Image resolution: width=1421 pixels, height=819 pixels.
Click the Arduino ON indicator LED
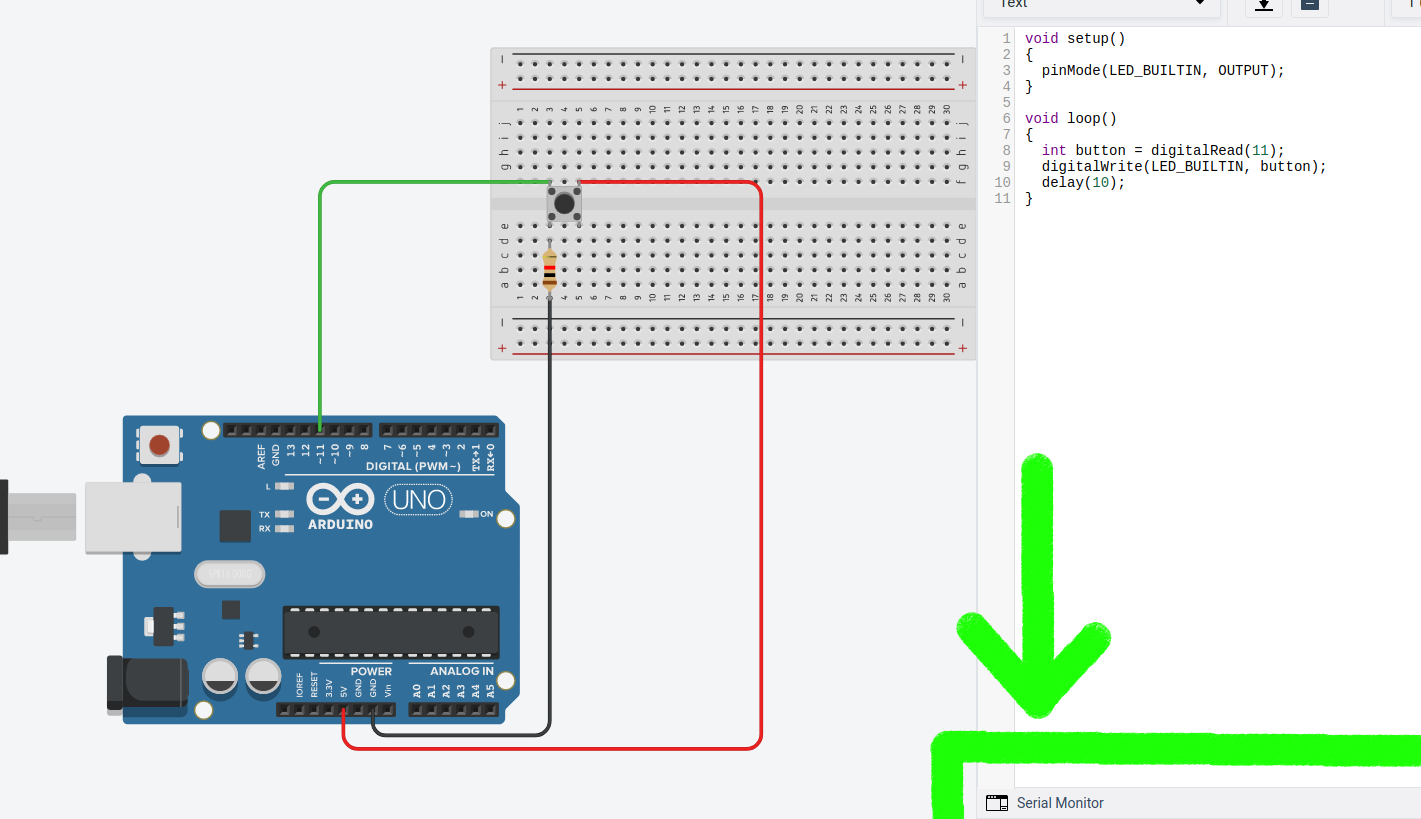[469, 514]
